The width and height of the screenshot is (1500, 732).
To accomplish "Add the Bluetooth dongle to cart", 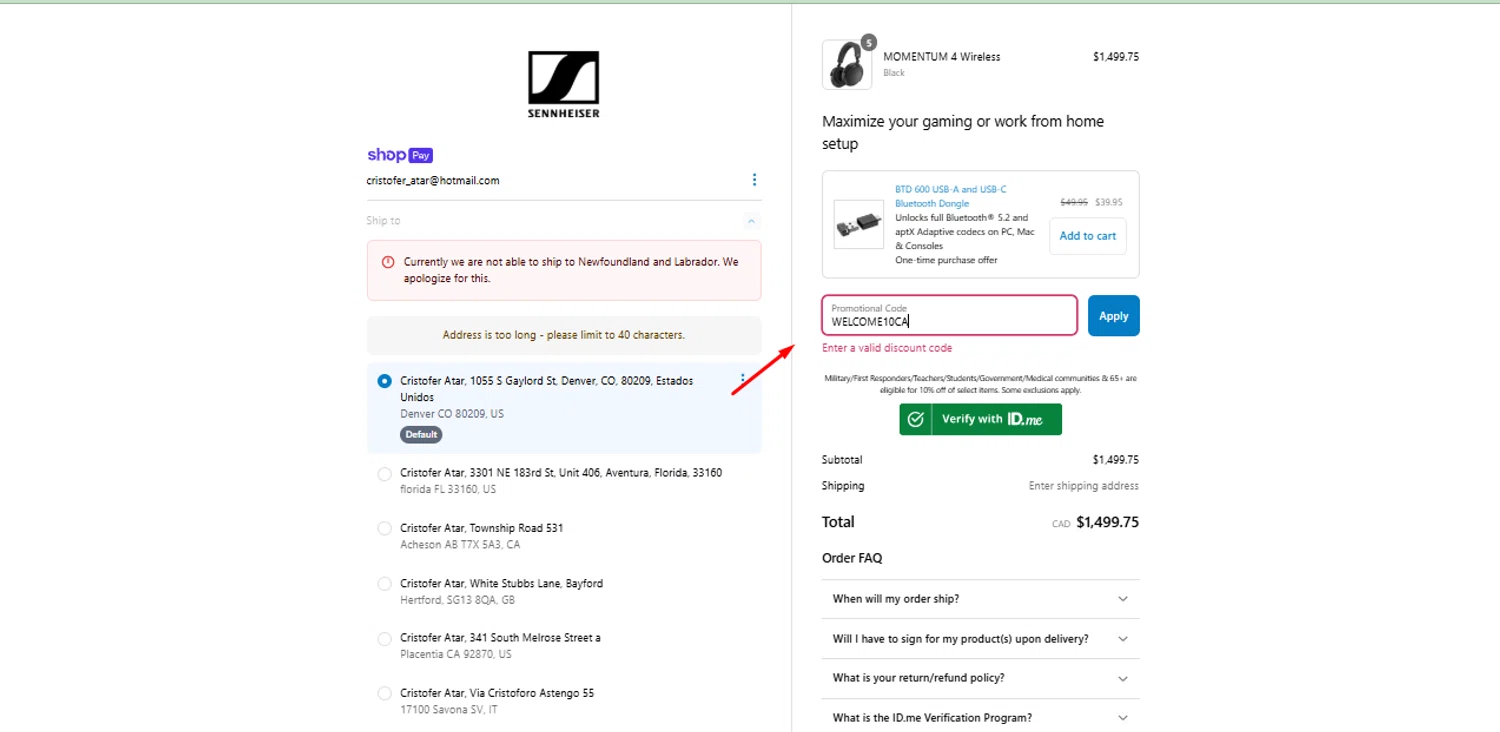I will click(1087, 236).
